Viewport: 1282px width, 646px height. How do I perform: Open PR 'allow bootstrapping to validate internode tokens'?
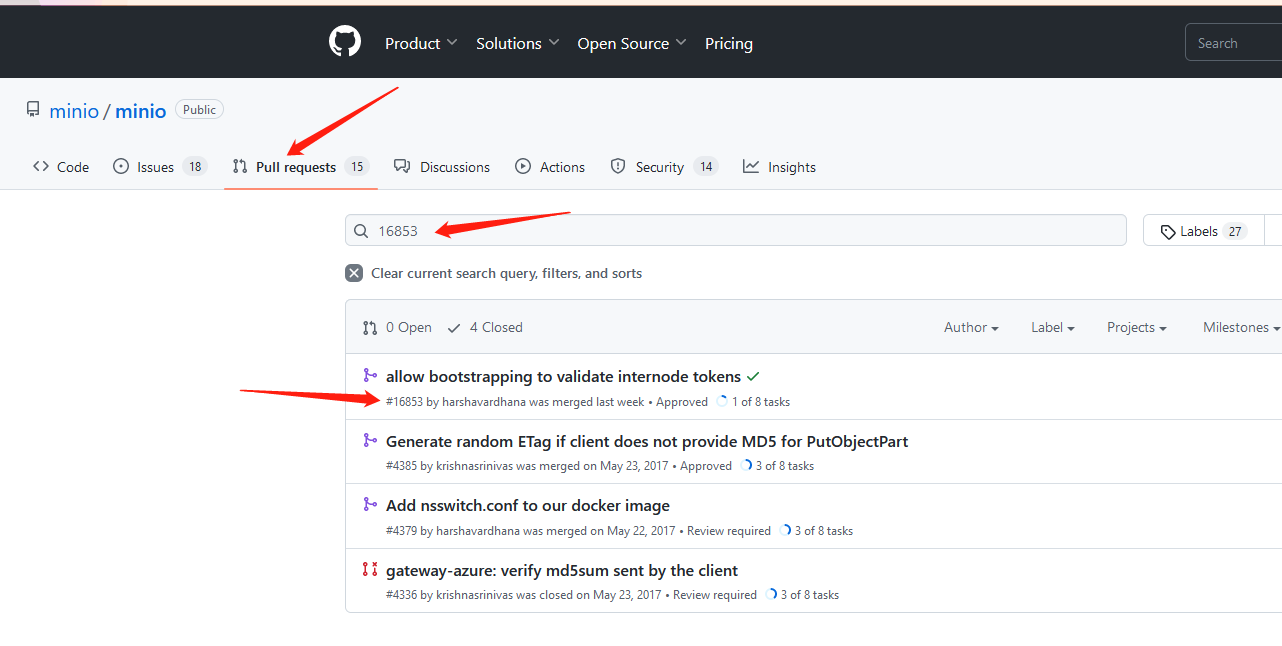coord(563,377)
